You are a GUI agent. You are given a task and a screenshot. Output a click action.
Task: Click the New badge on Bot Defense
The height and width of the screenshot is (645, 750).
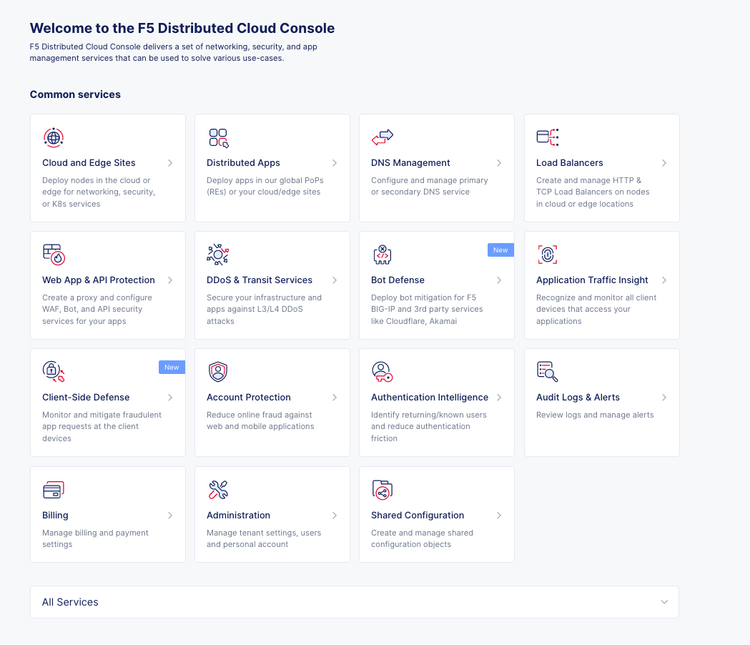(500, 250)
